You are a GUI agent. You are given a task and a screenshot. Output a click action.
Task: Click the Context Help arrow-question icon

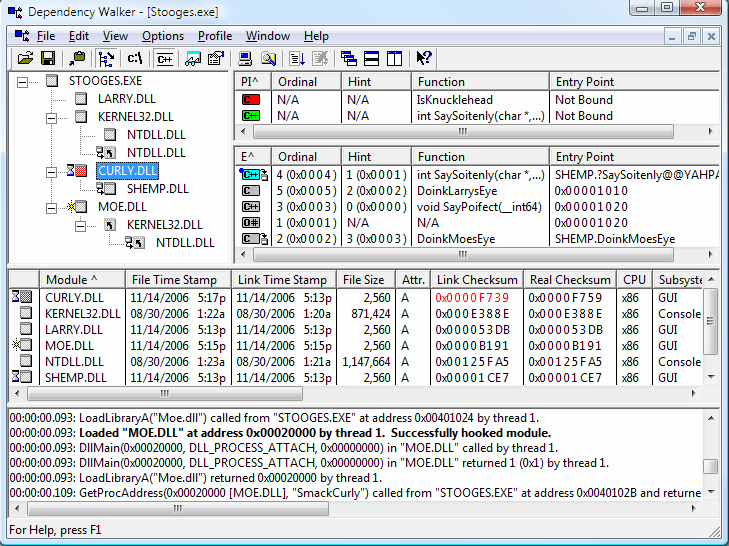tap(424, 59)
